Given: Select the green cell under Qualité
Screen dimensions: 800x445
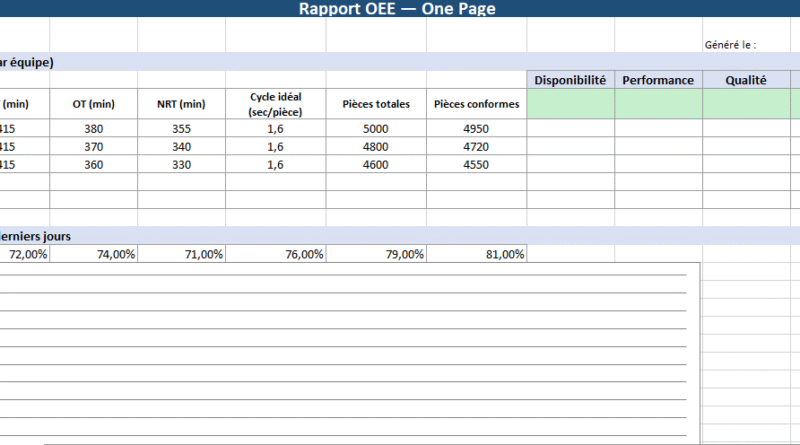Looking at the screenshot, I should click(x=746, y=103).
